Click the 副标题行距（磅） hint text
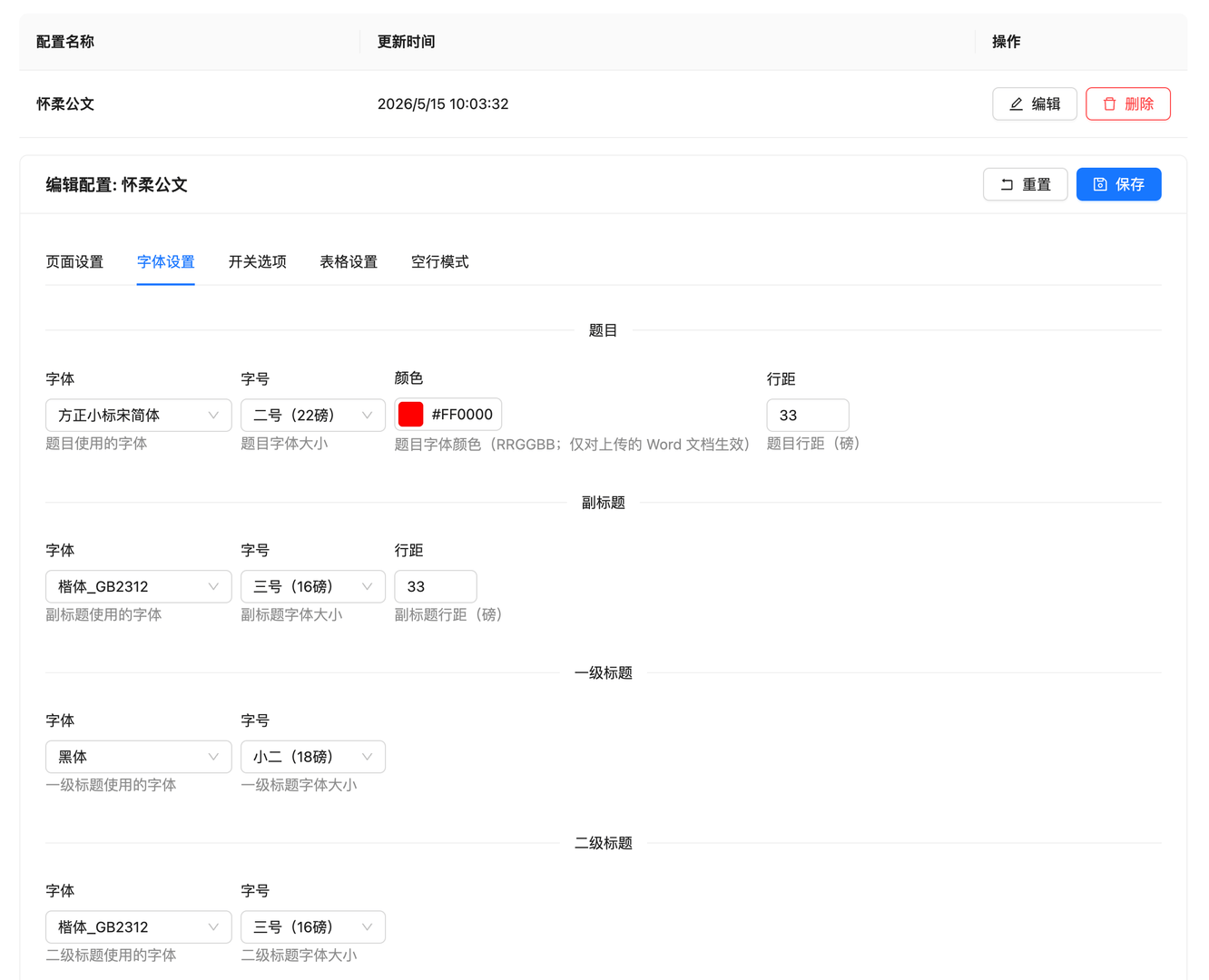The image size is (1209, 980). tap(448, 615)
